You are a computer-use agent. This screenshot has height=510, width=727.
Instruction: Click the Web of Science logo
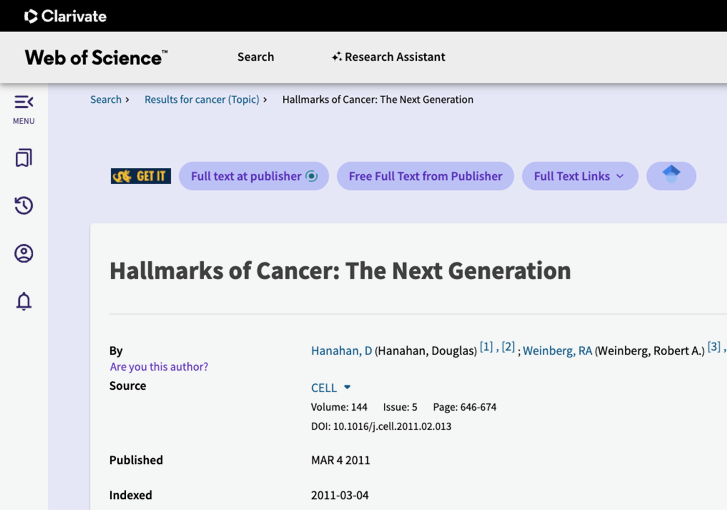[96, 57]
